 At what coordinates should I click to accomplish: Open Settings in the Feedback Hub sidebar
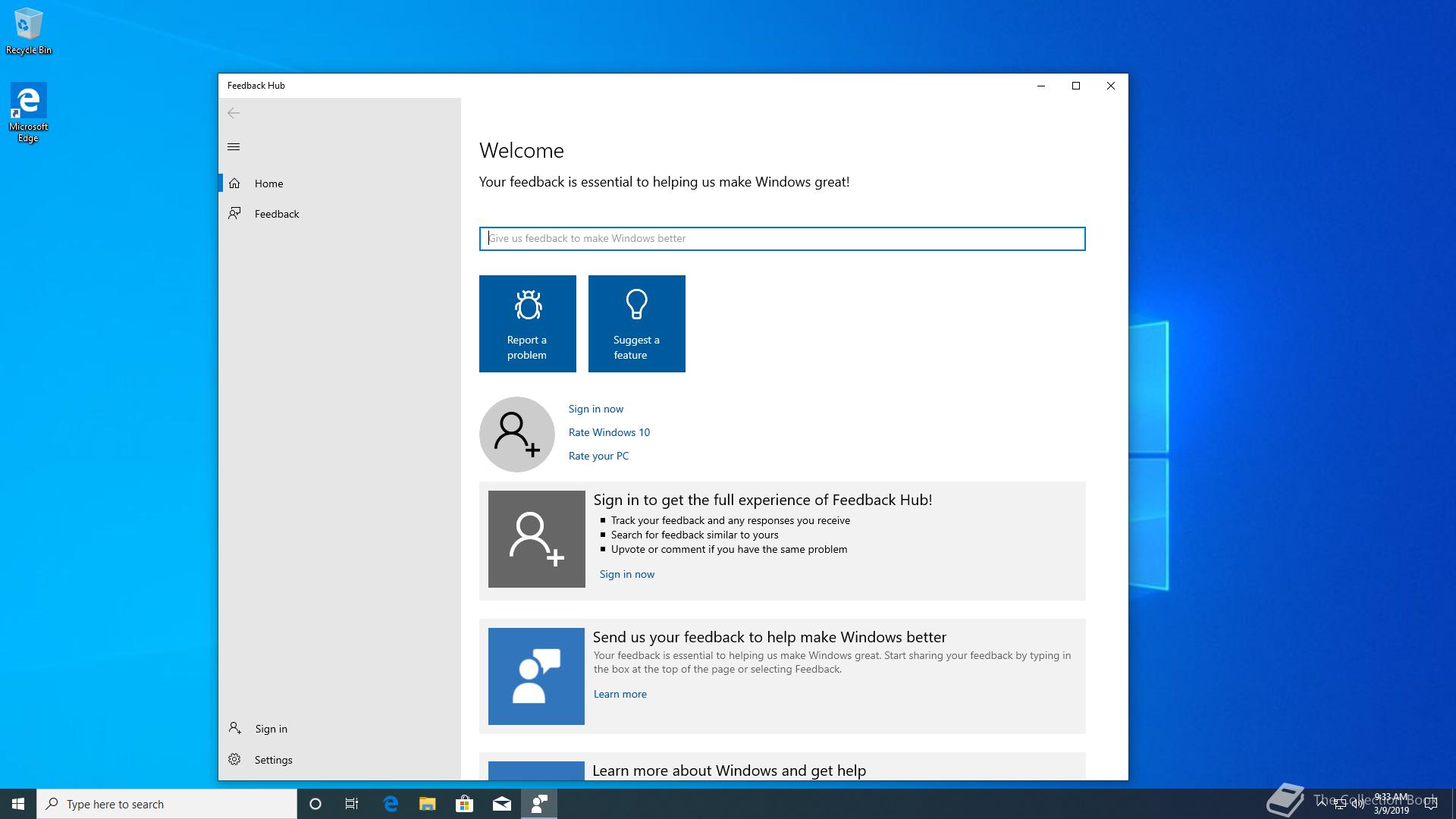pyautogui.click(x=340, y=760)
